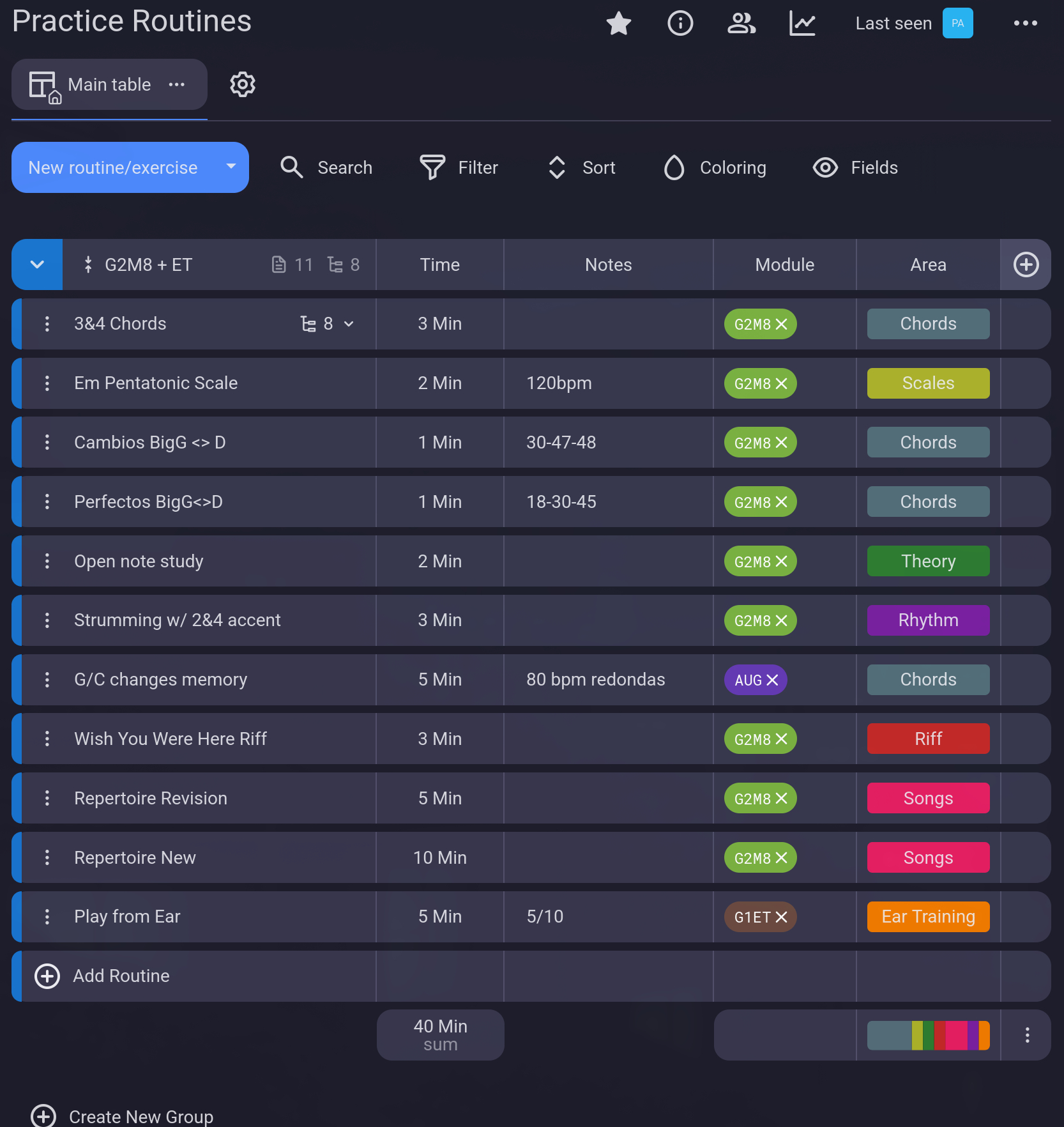Select the Main table tab
This screenshot has width=1064, height=1127.
(x=109, y=84)
